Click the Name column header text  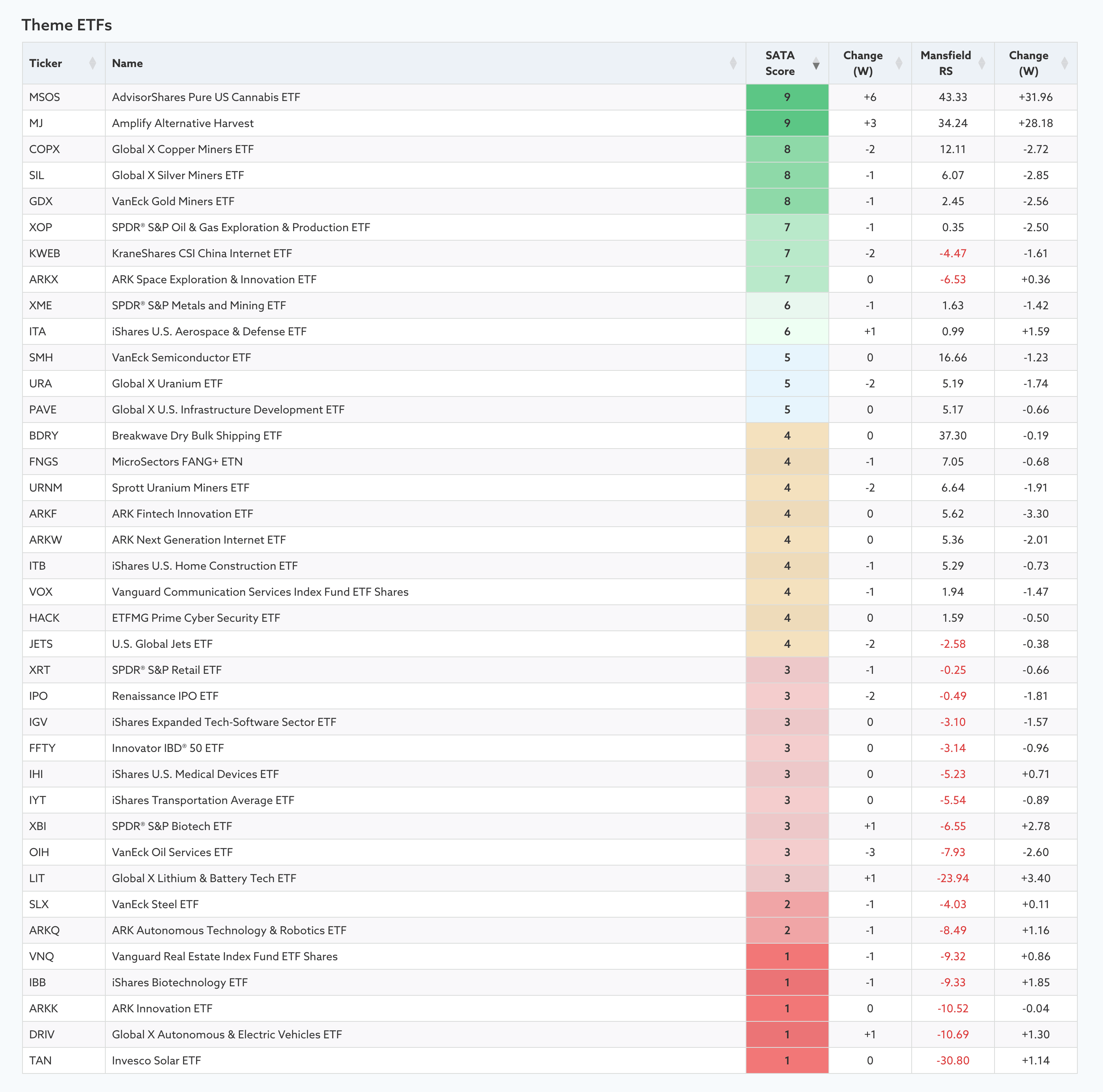[x=127, y=64]
